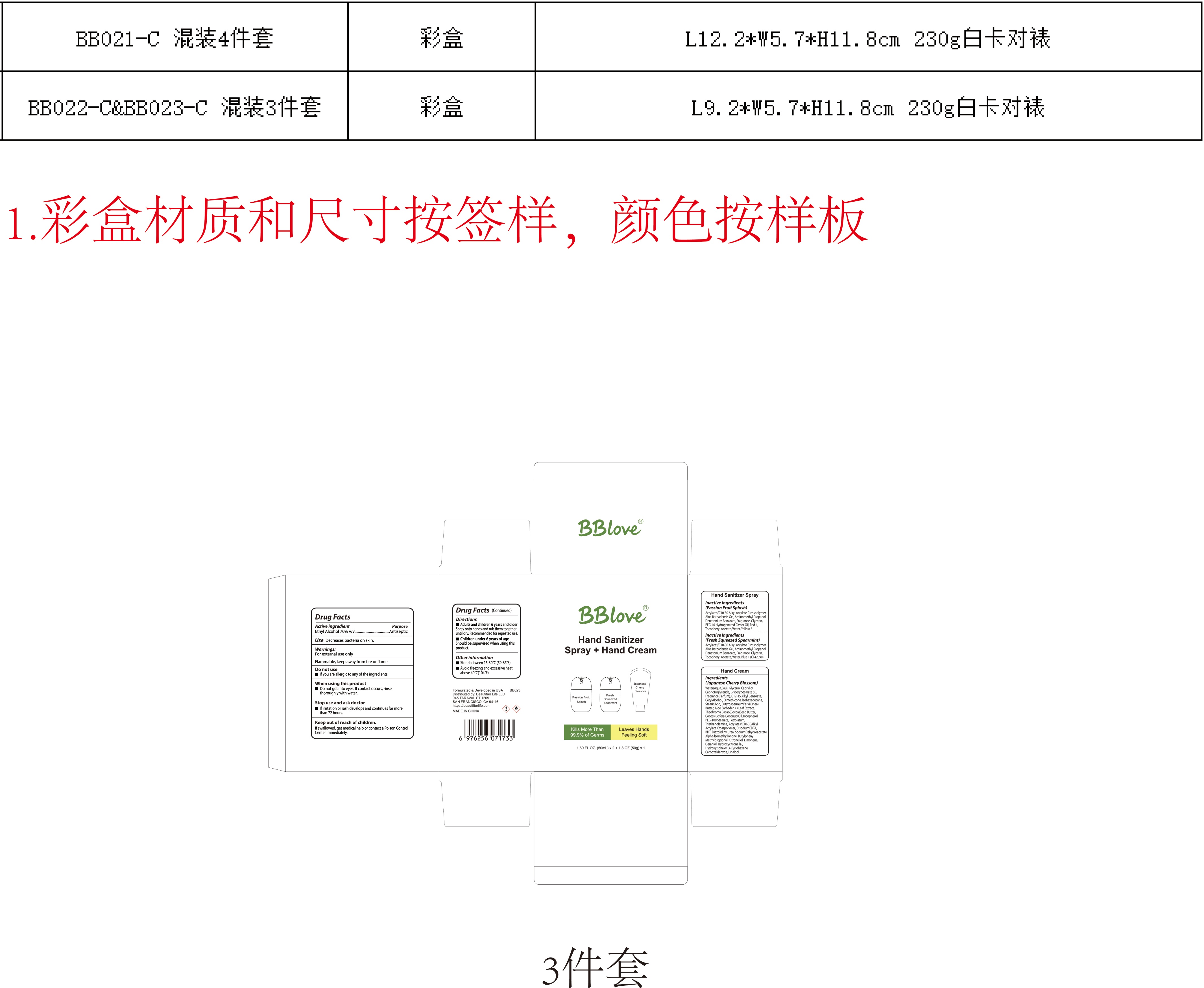Image resolution: width=1204 pixels, height=988 pixels.
Task: Click the BBlove logo on the top flap
Action: tap(610, 527)
